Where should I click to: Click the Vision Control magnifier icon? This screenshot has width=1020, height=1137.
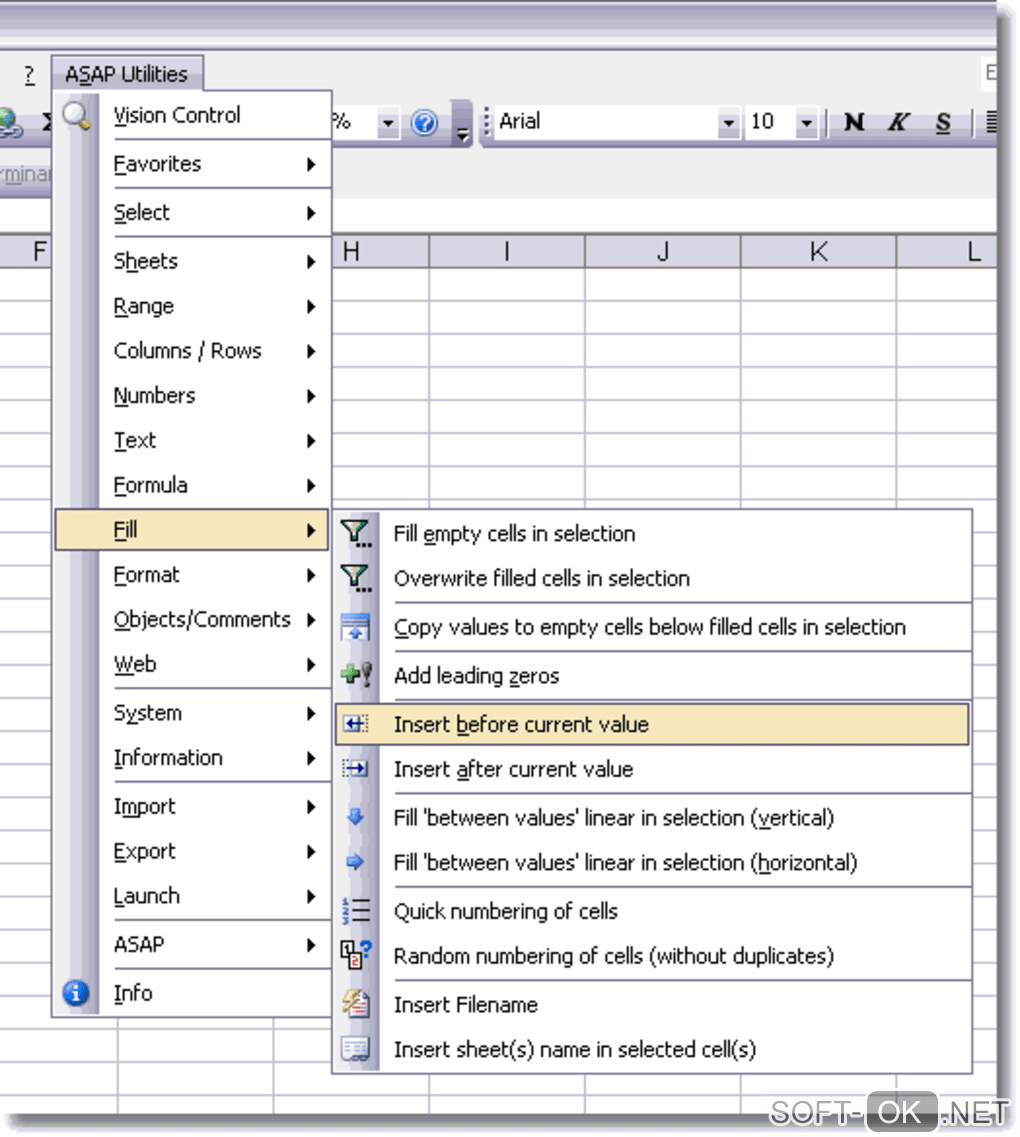pos(76,115)
